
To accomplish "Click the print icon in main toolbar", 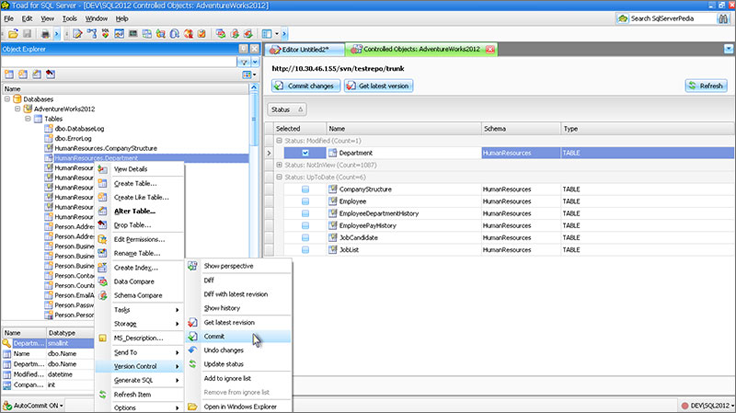I will click(44, 33).
